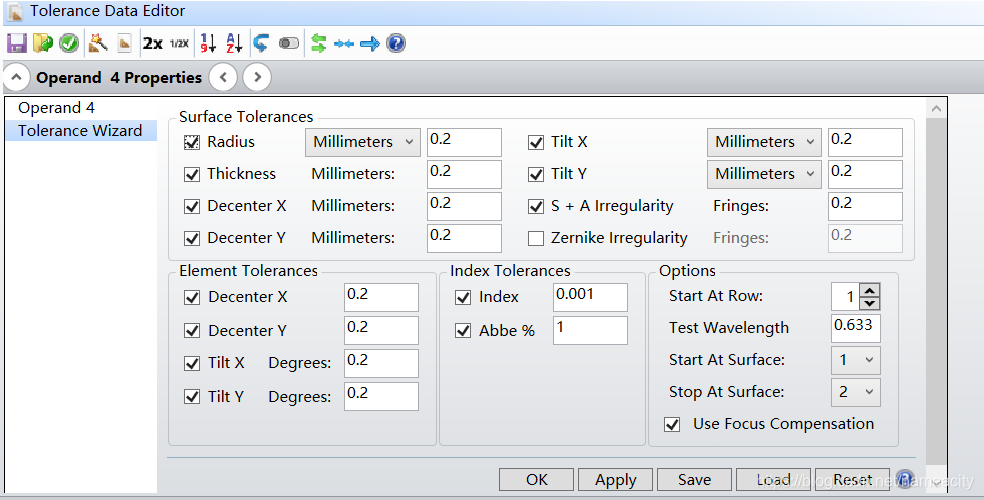Uncheck the Index tolerance checkbox

(x=463, y=297)
